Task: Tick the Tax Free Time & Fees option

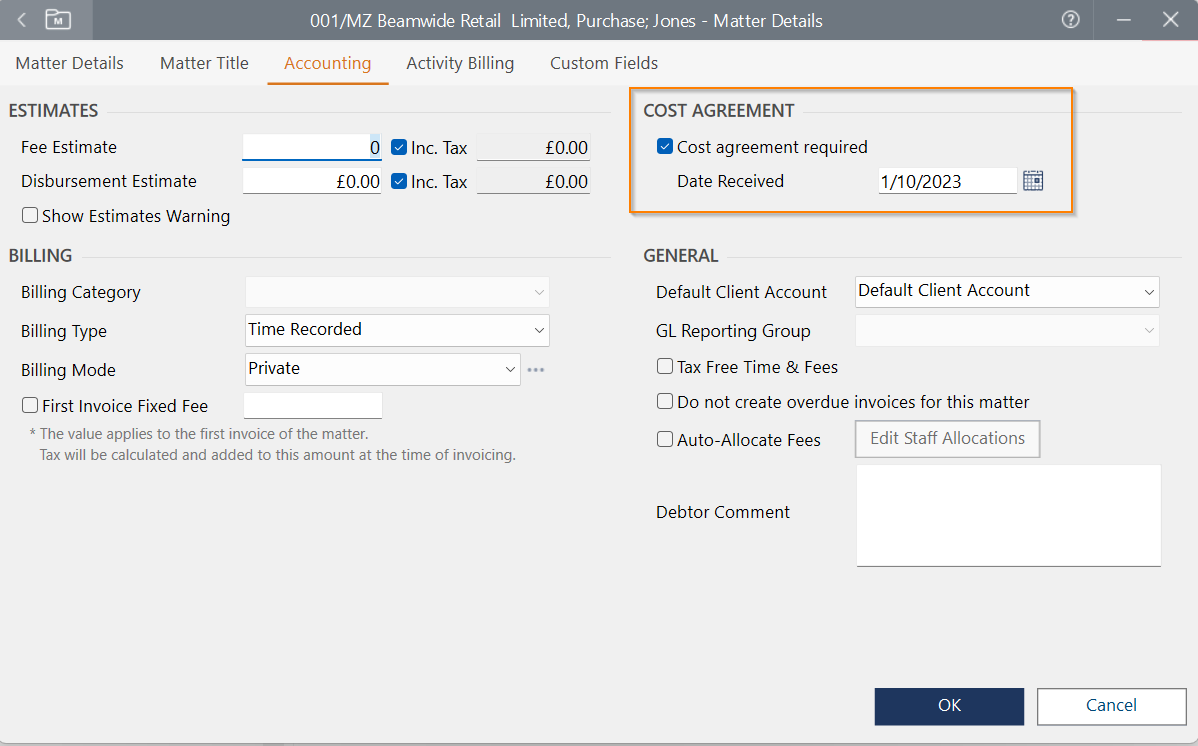Action: (x=665, y=367)
